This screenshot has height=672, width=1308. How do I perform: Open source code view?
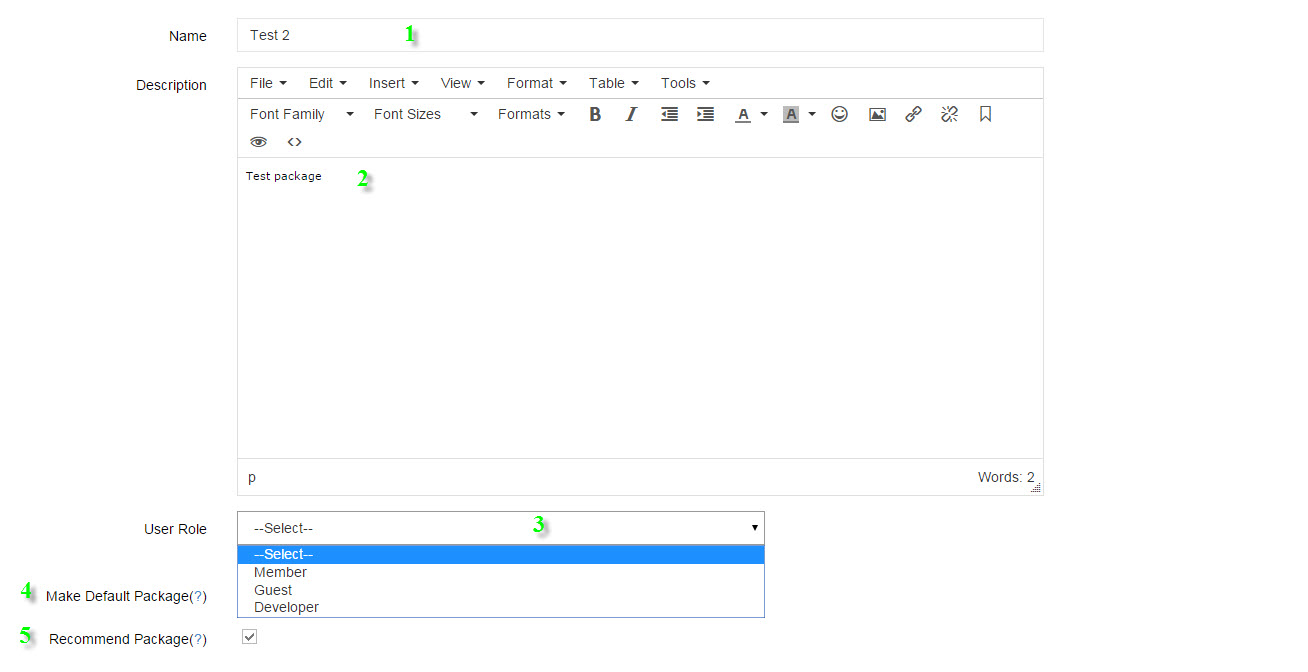pyautogui.click(x=294, y=142)
